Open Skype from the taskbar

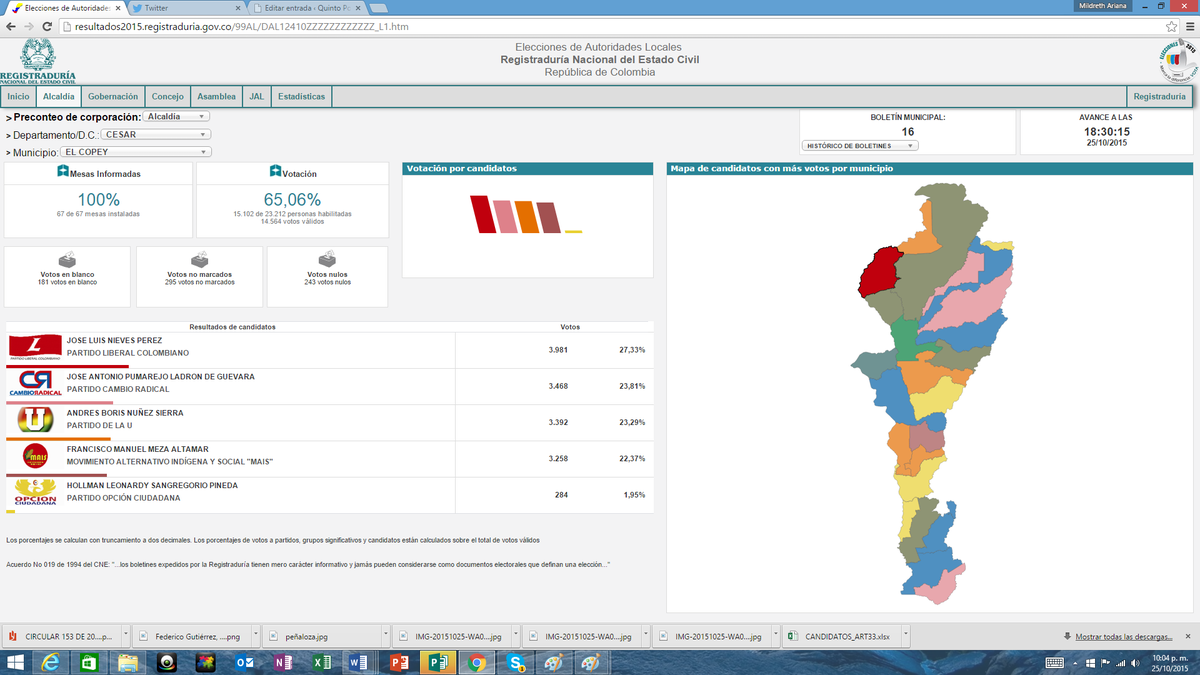[x=516, y=663]
